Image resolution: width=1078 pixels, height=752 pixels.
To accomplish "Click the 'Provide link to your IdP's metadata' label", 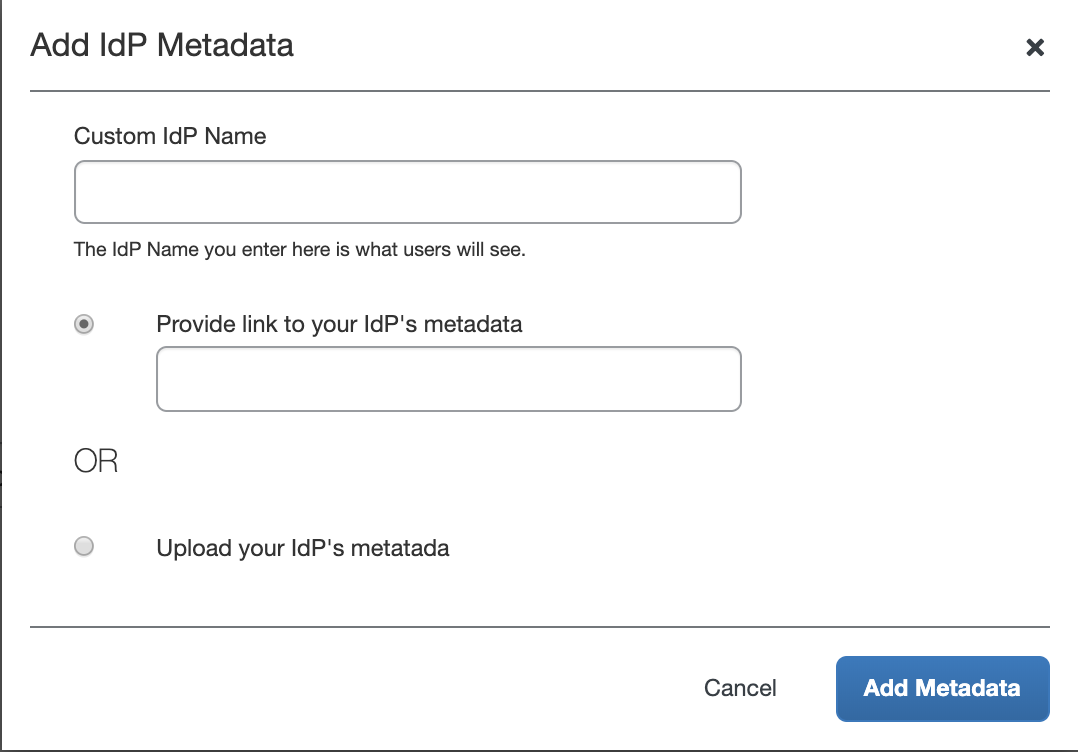I will click(x=339, y=324).
